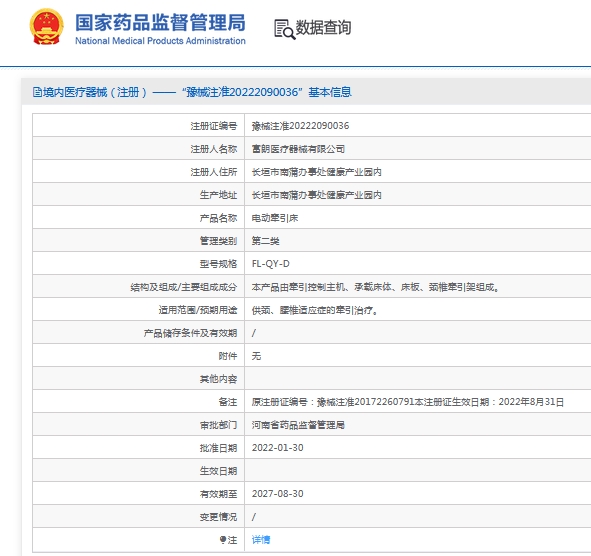Click the 注册人住所 address value
Viewport: 591px width, 556px height.
(x=317, y=172)
